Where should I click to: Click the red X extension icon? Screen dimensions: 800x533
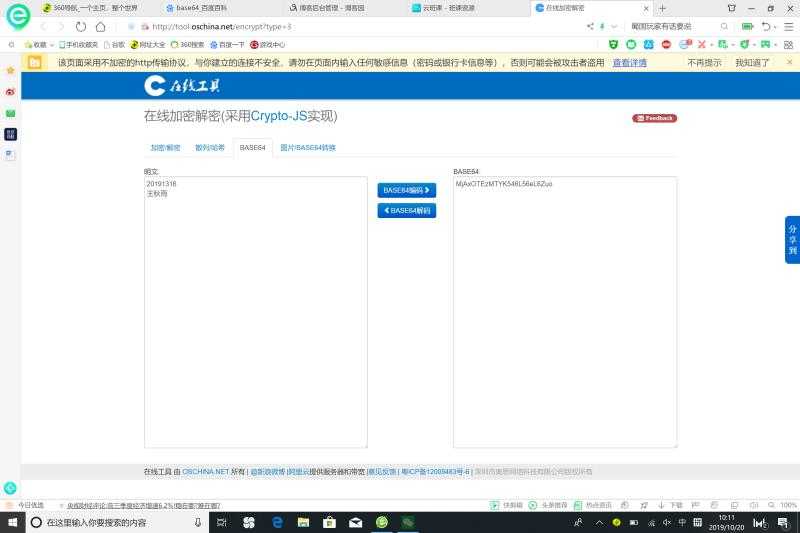[702, 44]
